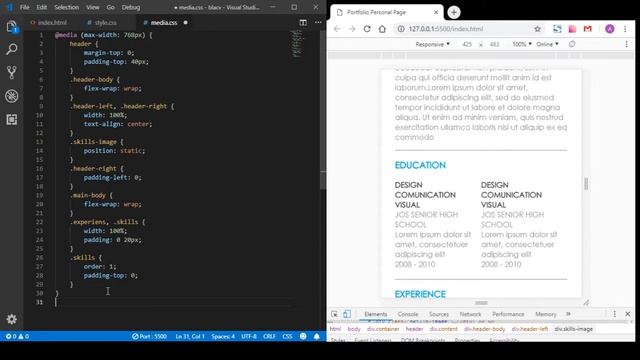Open File menu in VS Code
The image size is (640, 360).
[24, 7]
